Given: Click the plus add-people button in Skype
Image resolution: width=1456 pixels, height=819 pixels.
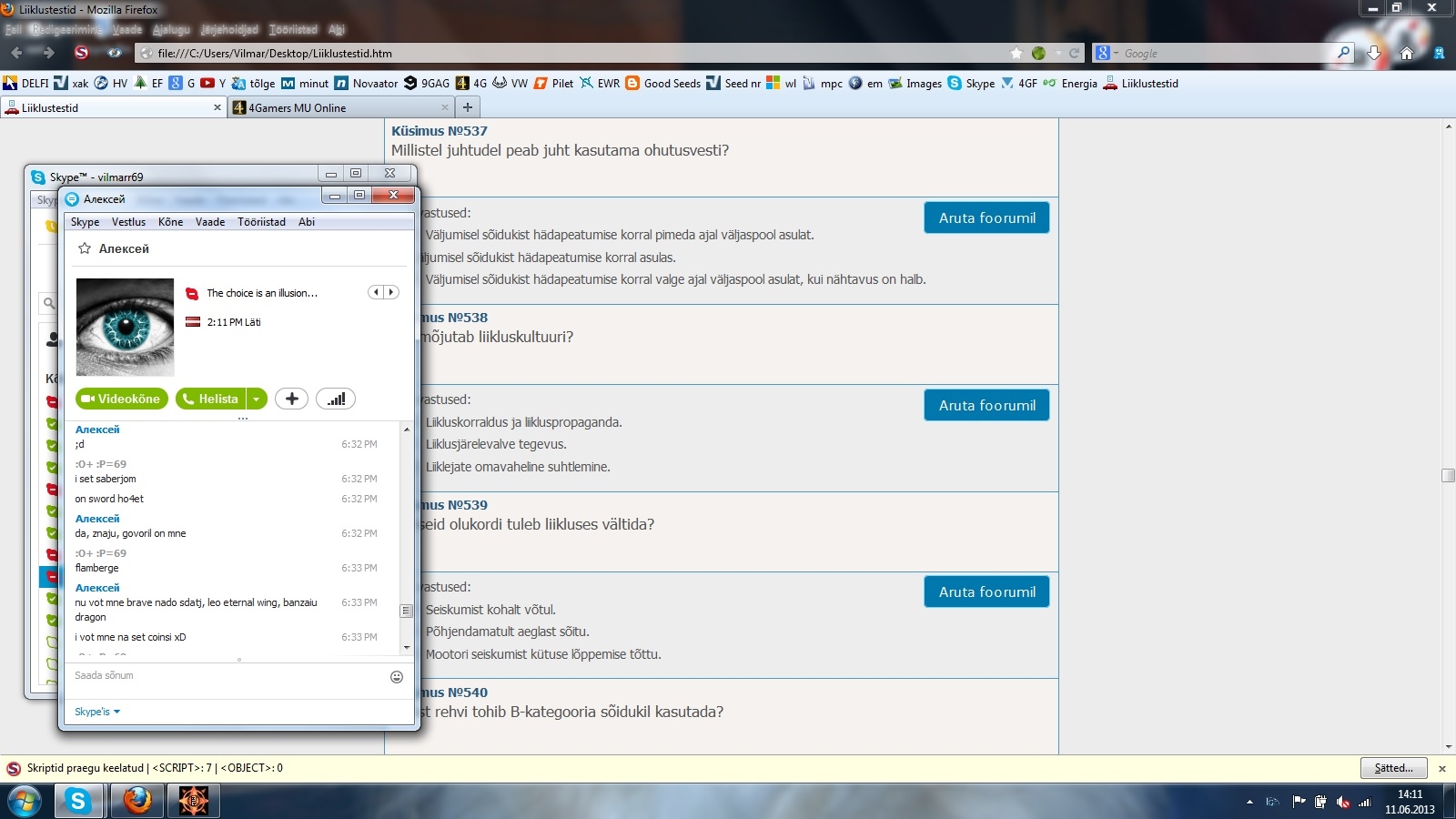Looking at the screenshot, I should [291, 399].
